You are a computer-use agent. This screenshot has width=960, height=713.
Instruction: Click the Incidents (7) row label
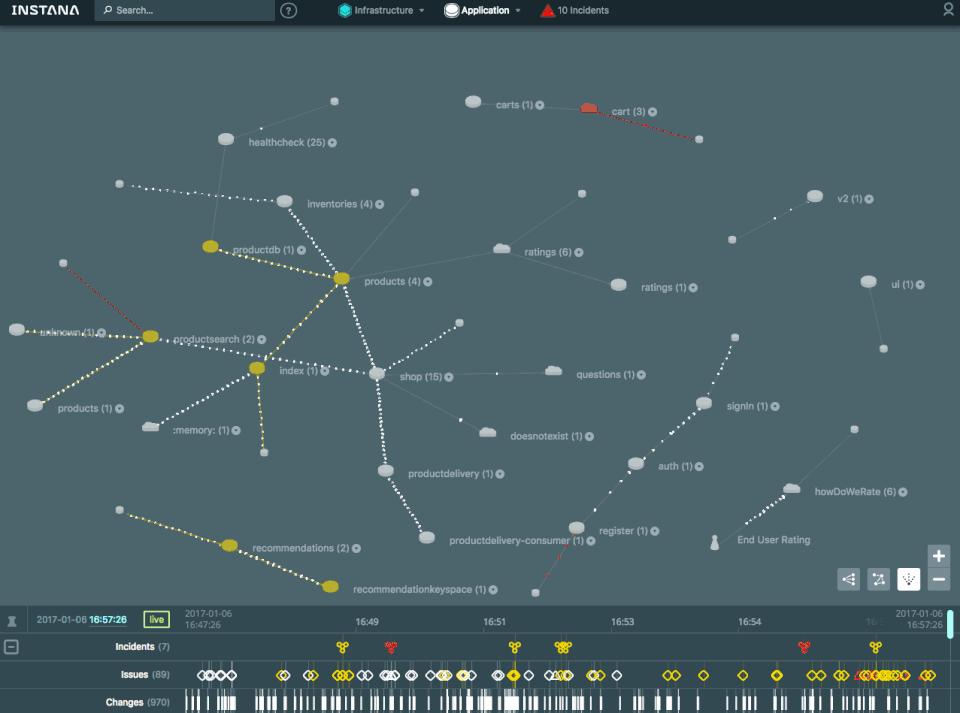tap(142, 647)
